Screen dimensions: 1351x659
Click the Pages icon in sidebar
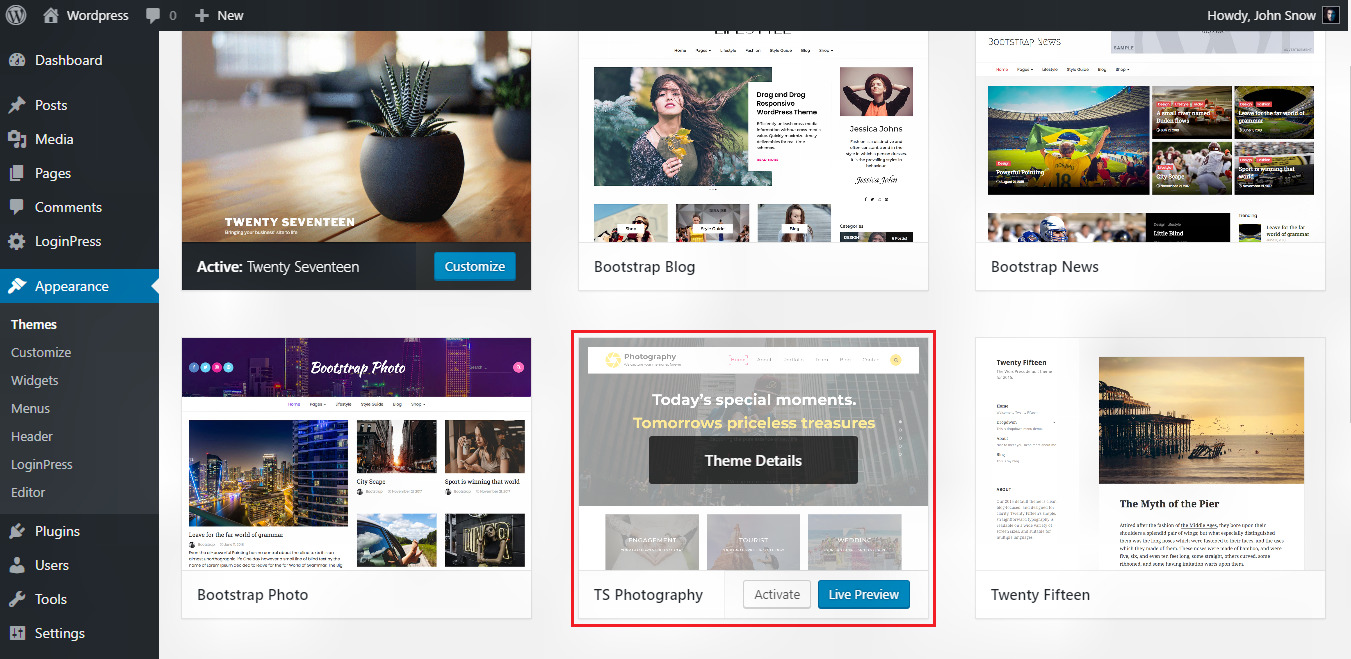[17, 173]
